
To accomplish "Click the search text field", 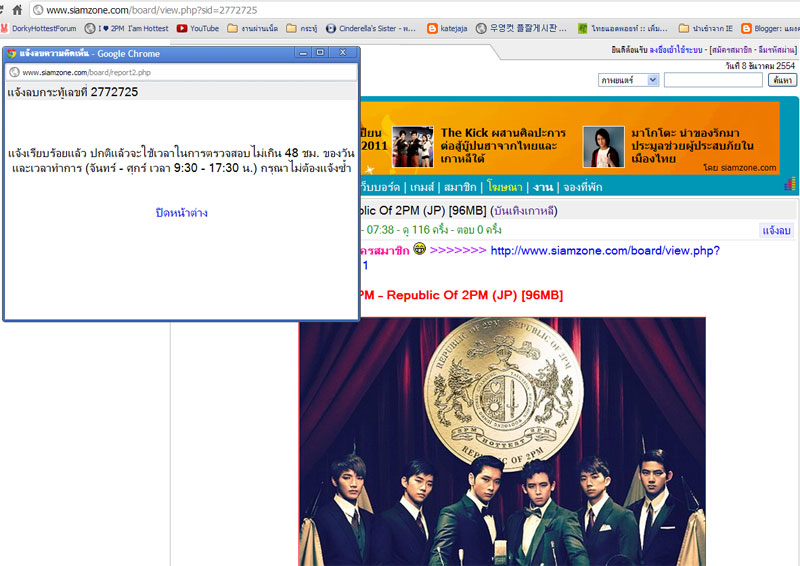I will point(713,80).
